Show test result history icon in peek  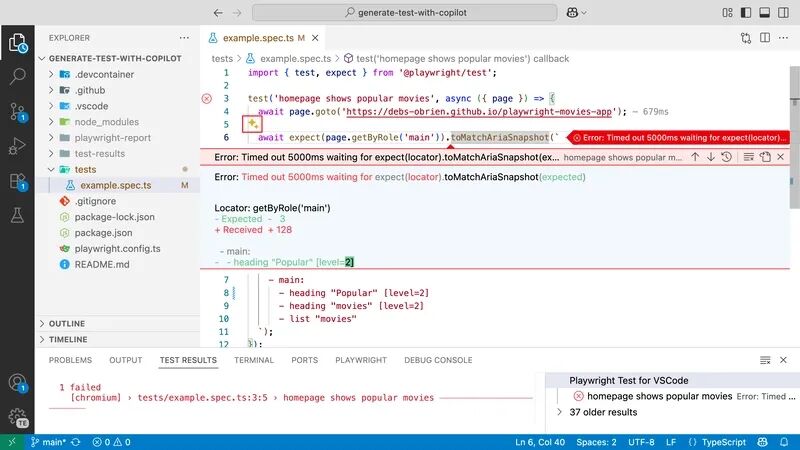(727, 157)
